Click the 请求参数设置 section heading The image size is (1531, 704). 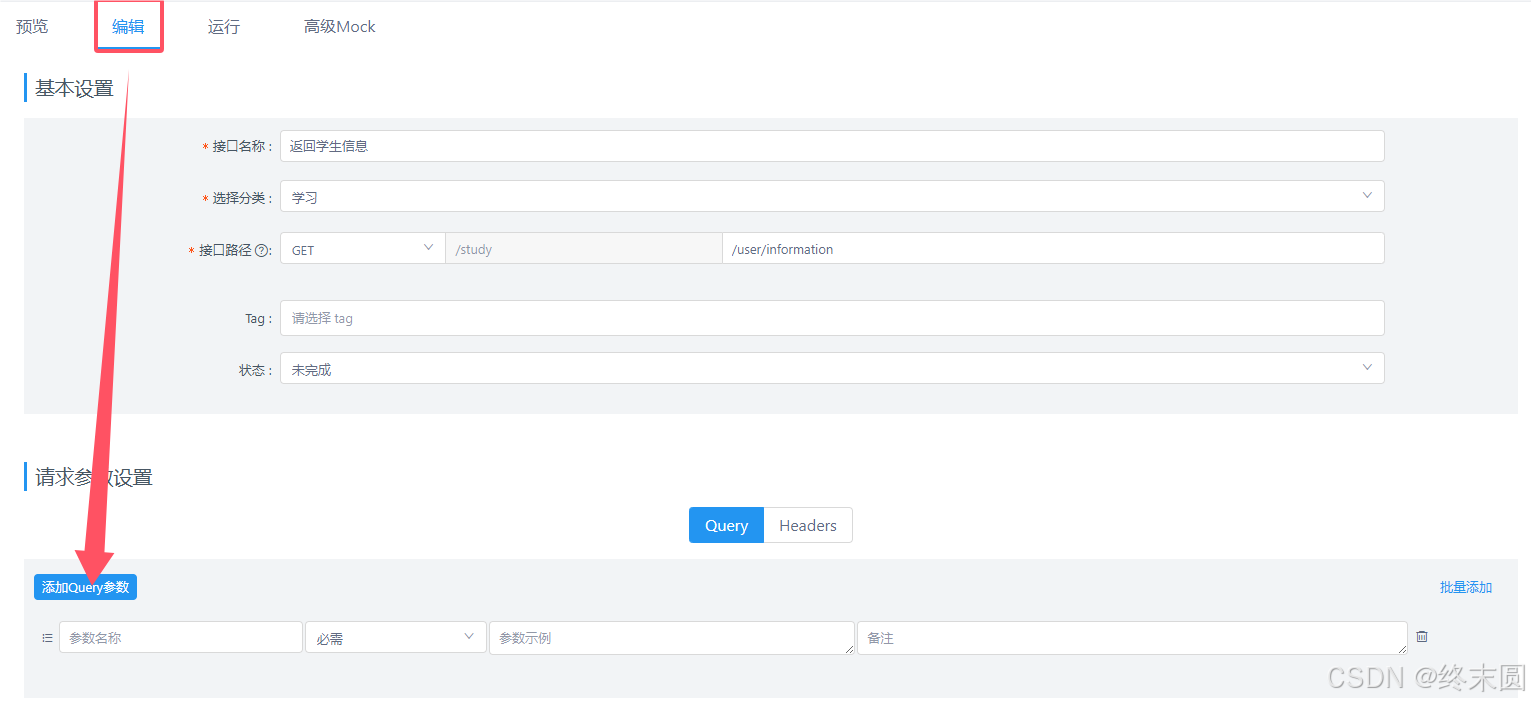coord(94,477)
